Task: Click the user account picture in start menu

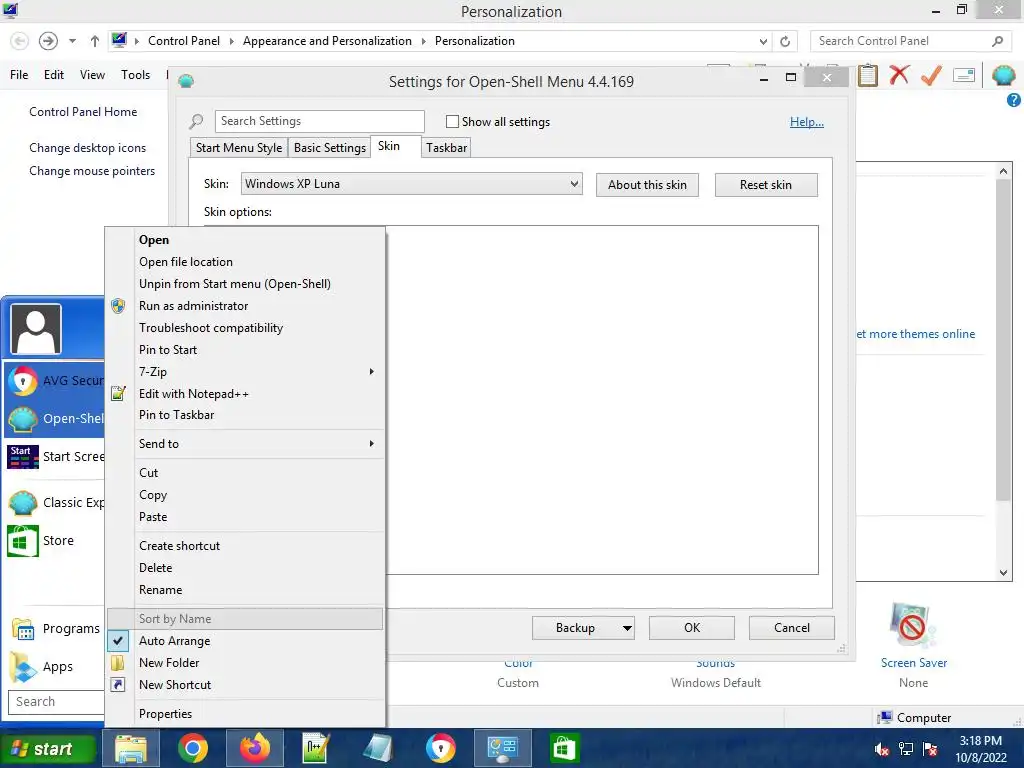Action: pyautogui.click(x=37, y=329)
